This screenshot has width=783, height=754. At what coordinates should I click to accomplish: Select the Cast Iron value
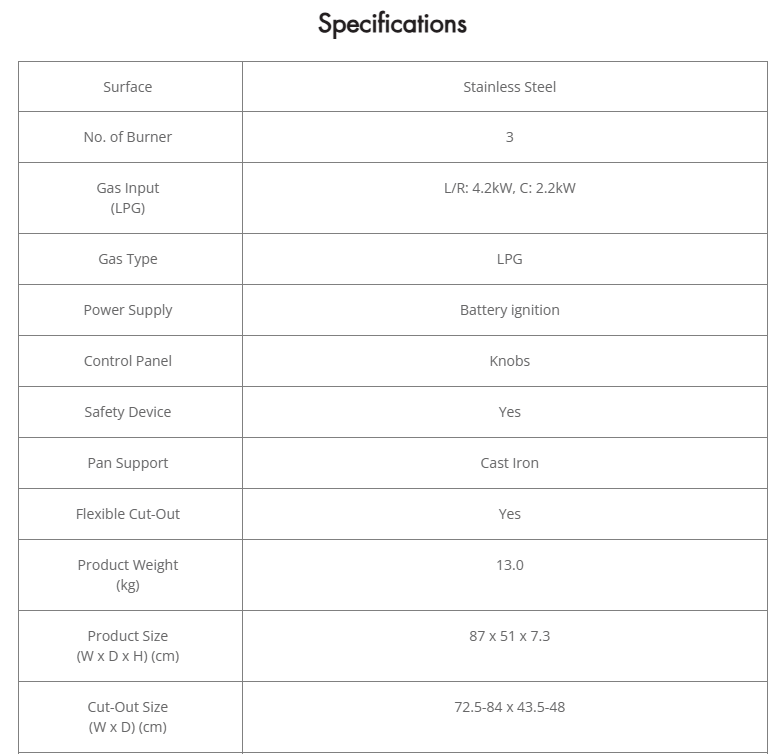coord(509,463)
